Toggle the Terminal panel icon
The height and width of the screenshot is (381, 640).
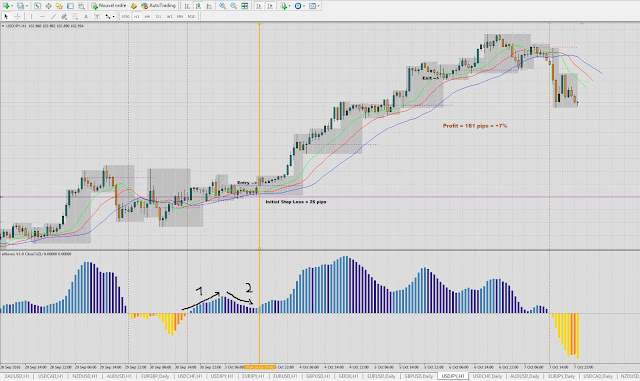click(x=70, y=6)
